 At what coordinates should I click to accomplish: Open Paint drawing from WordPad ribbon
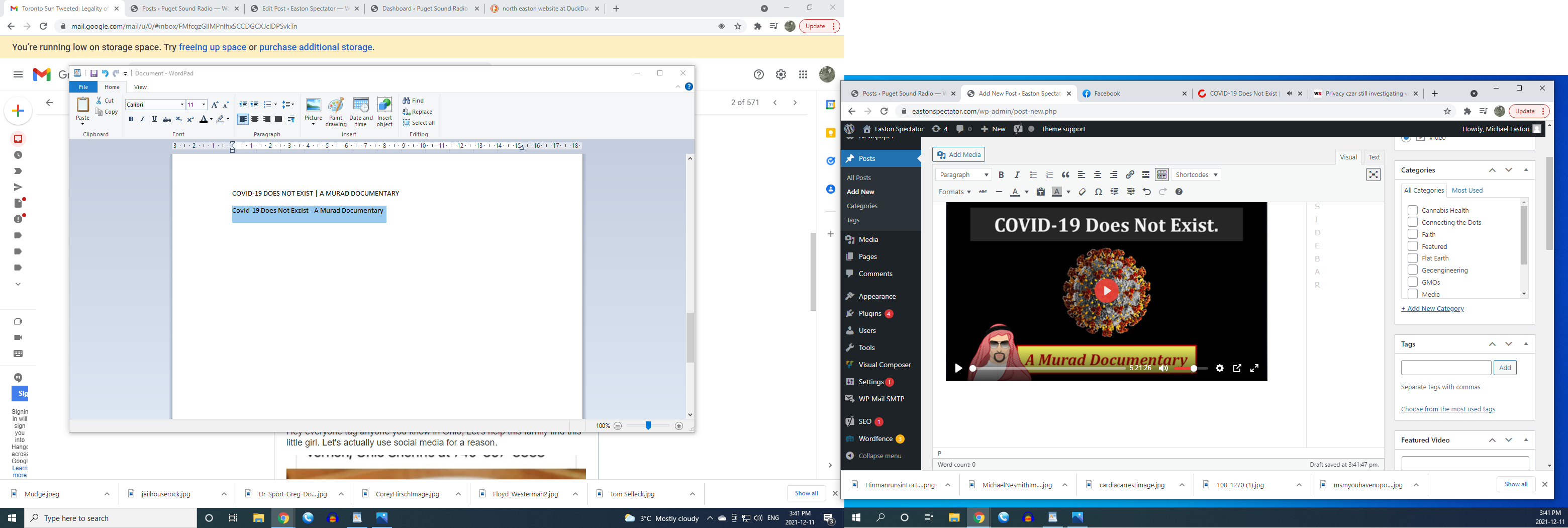tap(335, 112)
